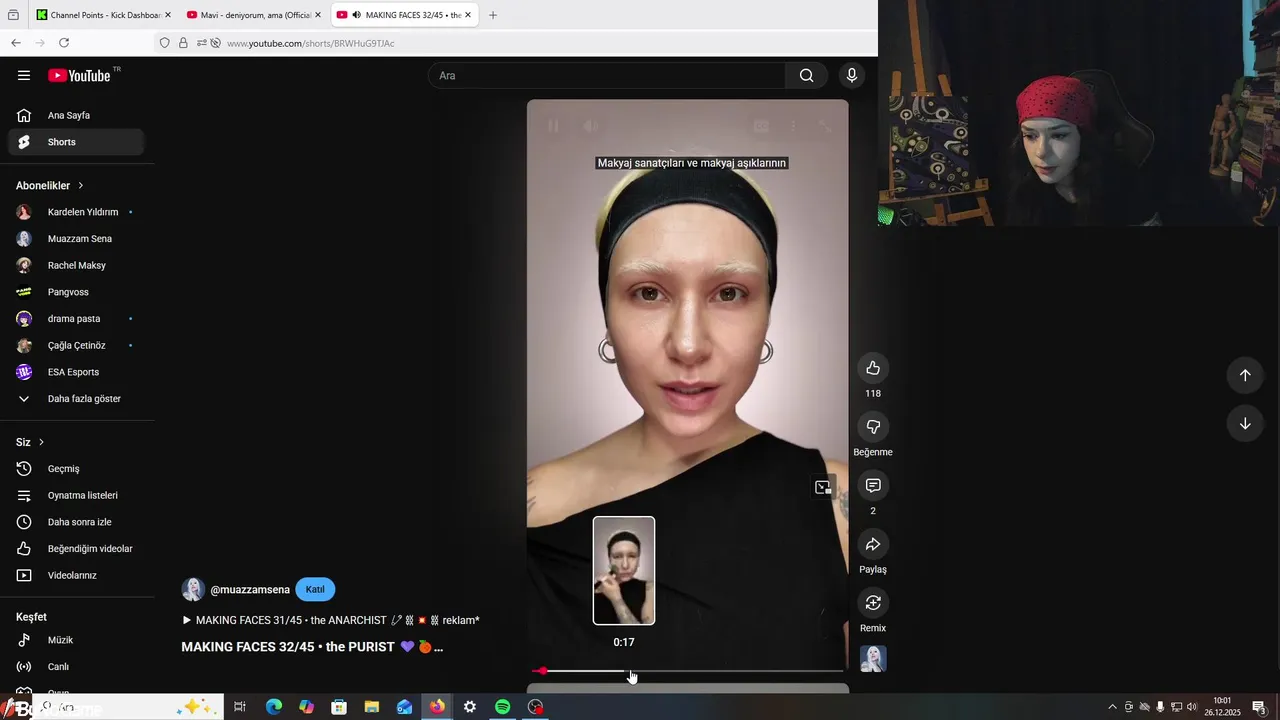Viewport: 1280px width, 720px height.
Task: Open Spotify from the taskbar
Action: pos(503,707)
